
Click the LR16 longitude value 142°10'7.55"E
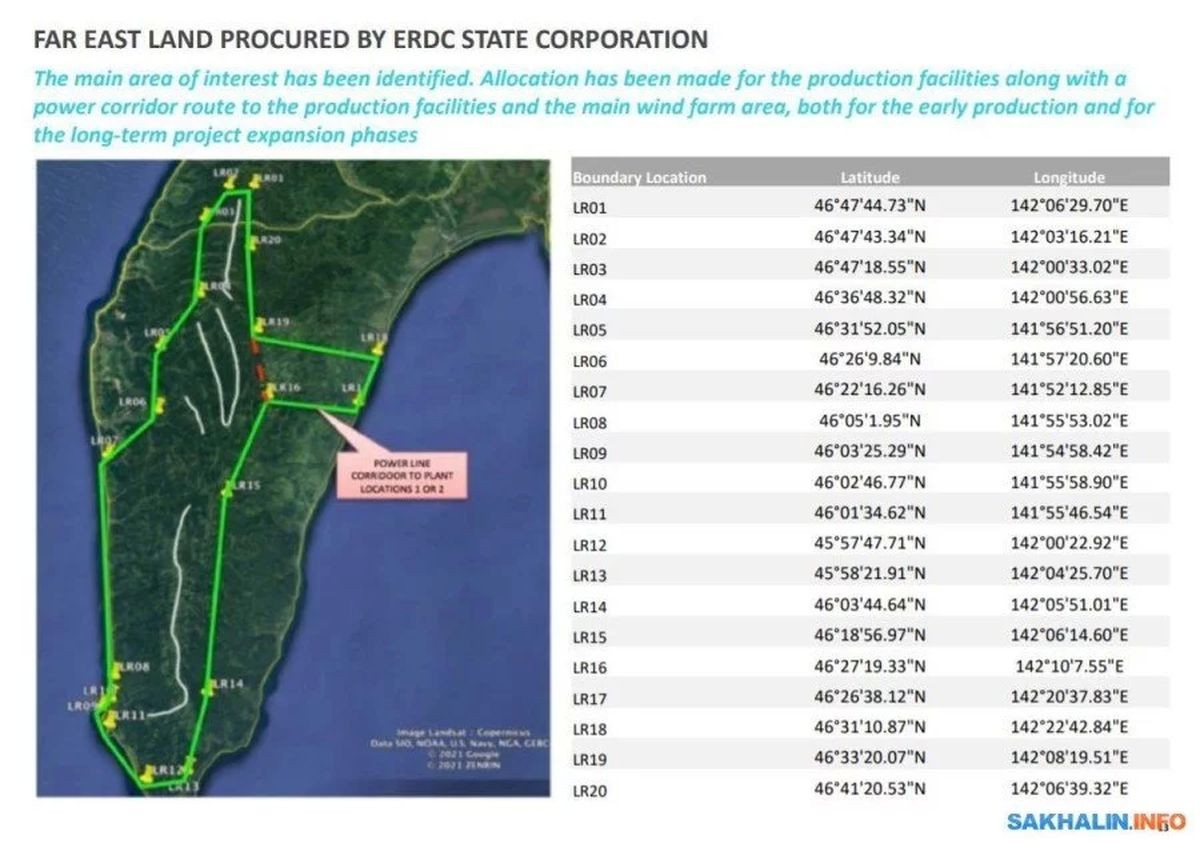click(1069, 666)
